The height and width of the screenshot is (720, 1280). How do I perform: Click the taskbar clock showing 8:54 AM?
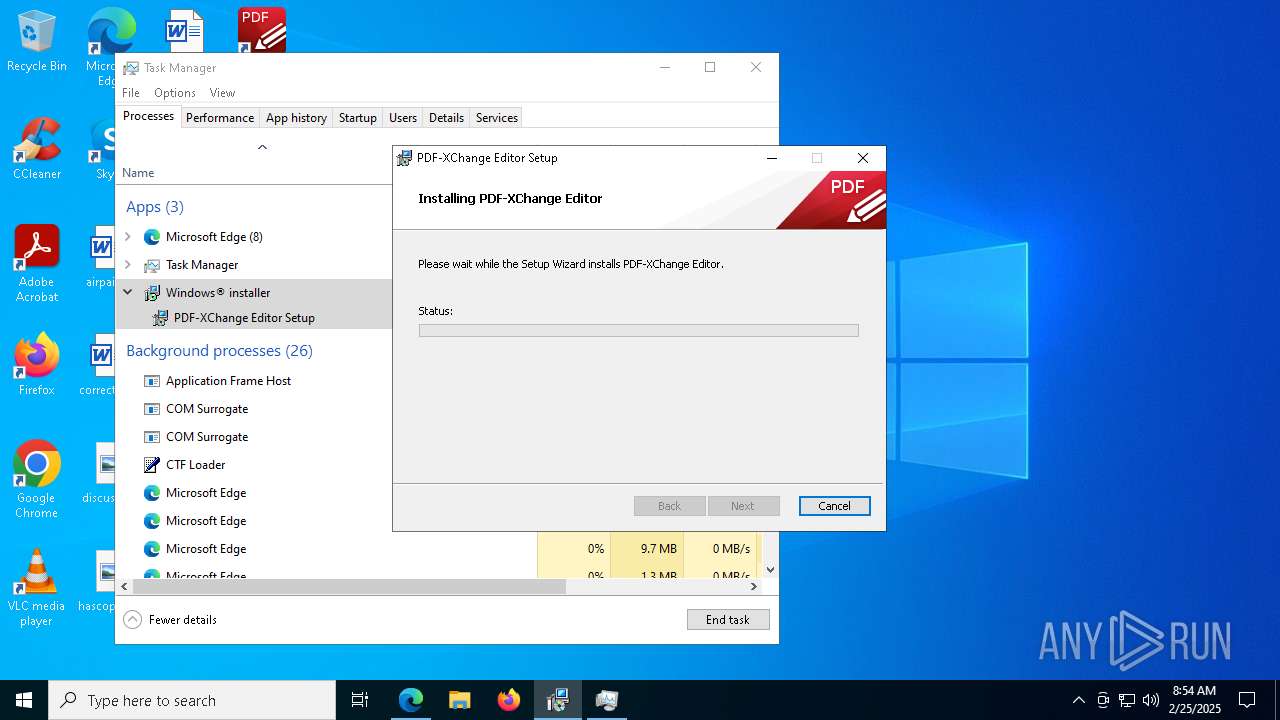pyautogui.click(x=1194, y=700)
